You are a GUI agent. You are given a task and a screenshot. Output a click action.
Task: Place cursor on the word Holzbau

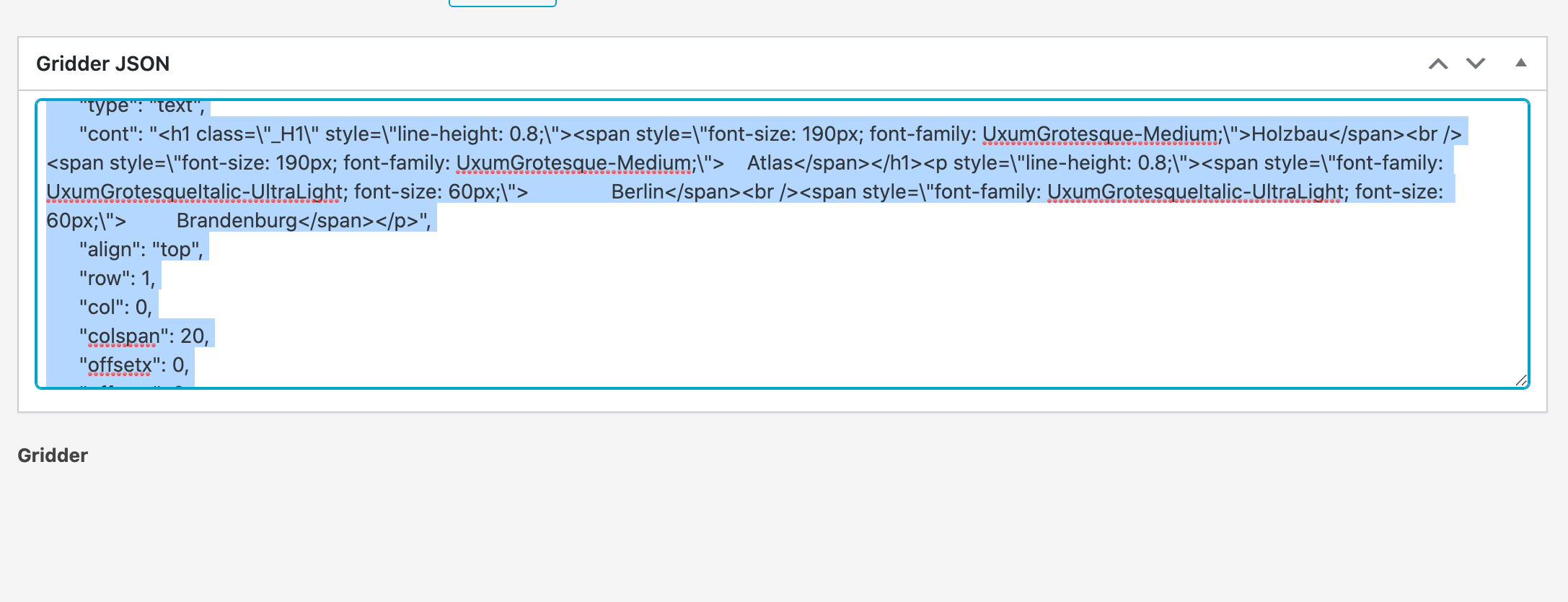tap(1289, 134)
